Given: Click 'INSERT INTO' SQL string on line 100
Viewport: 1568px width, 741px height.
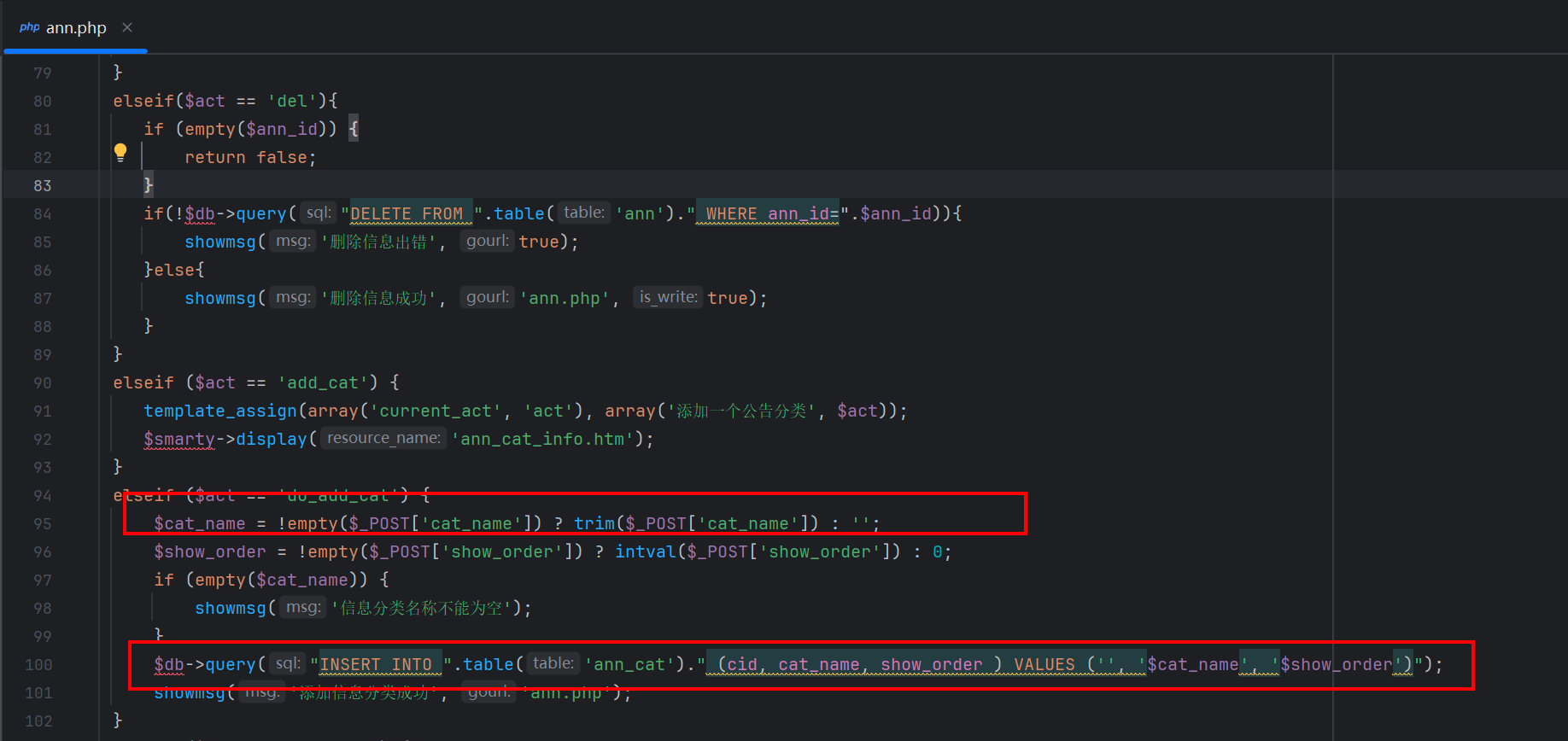Looking at the screenshot, I should pyautogui.click(x=376, y=664).
